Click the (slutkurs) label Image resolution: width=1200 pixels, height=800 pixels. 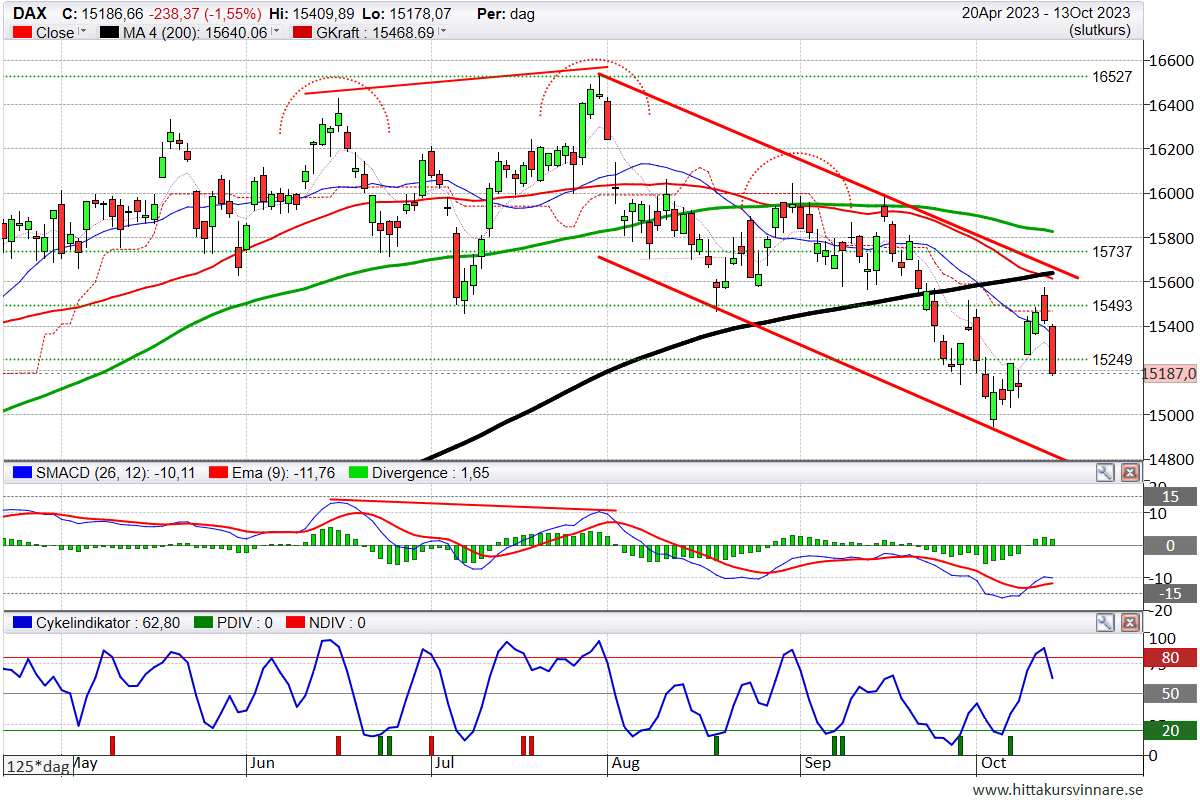[1100, 30]
